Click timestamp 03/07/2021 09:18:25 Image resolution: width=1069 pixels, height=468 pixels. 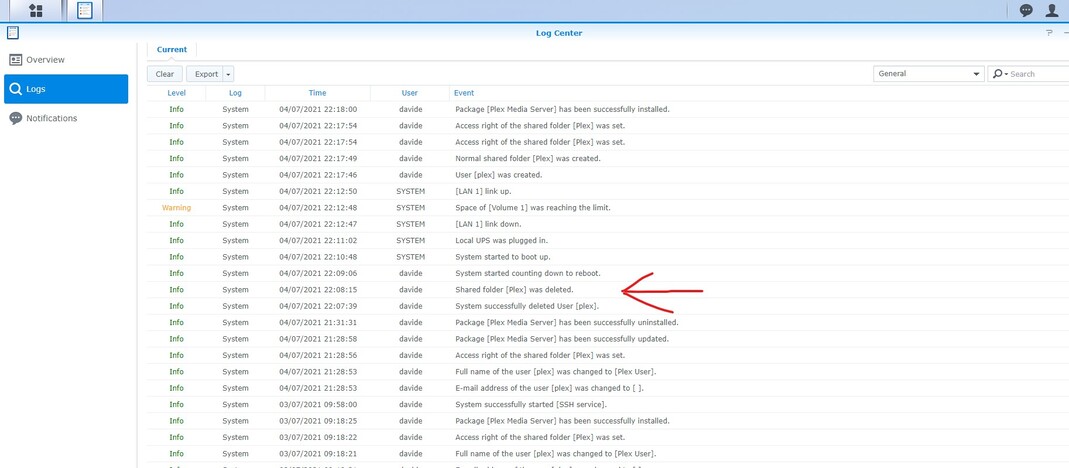(318, 420)
